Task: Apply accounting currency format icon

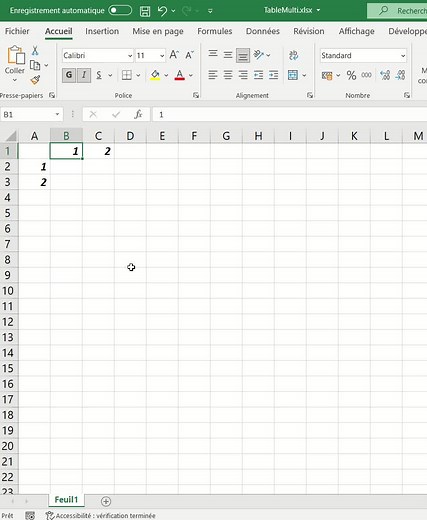Action: click(327, 75)
